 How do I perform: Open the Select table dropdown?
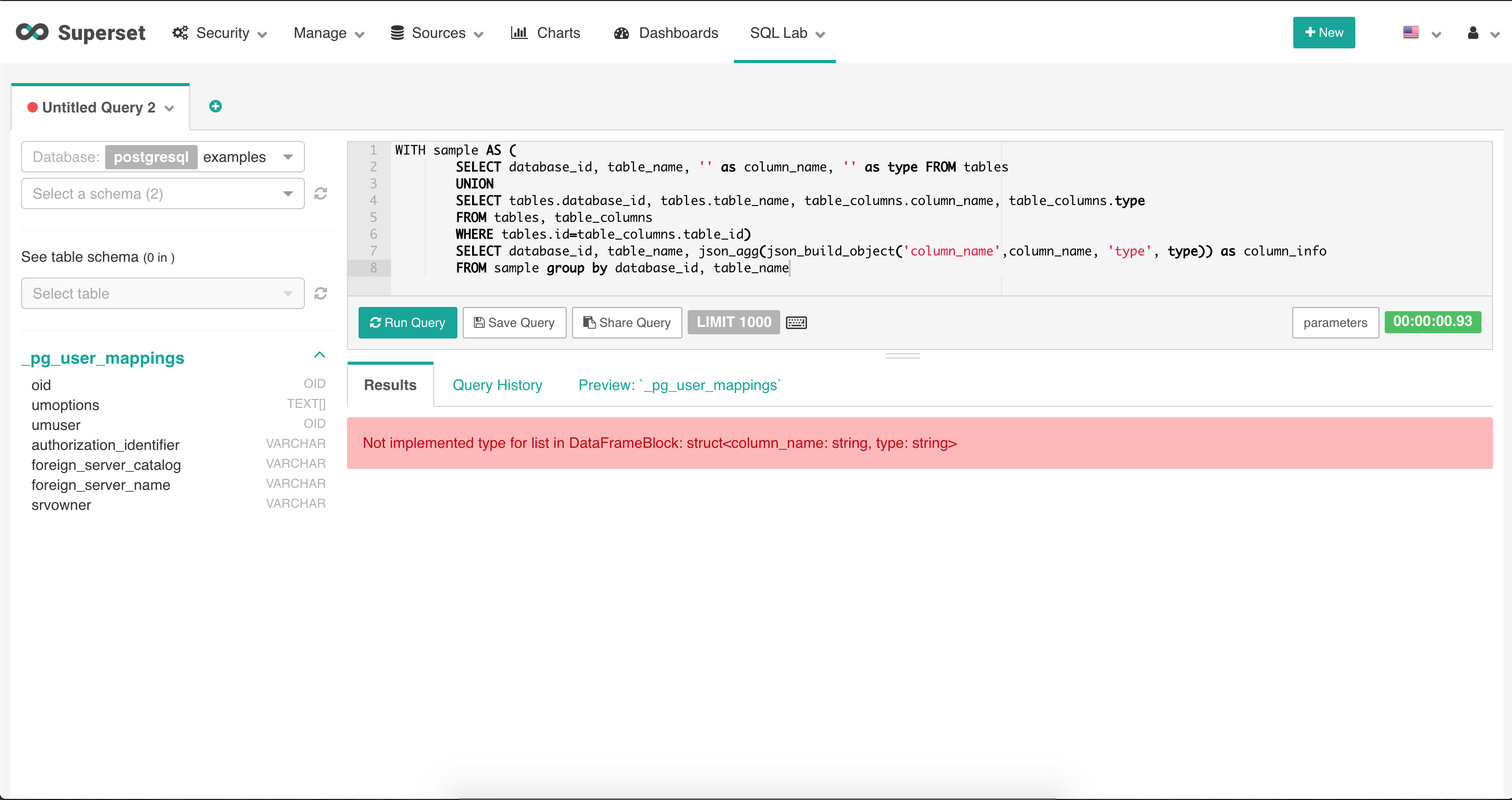click(162, 293)
